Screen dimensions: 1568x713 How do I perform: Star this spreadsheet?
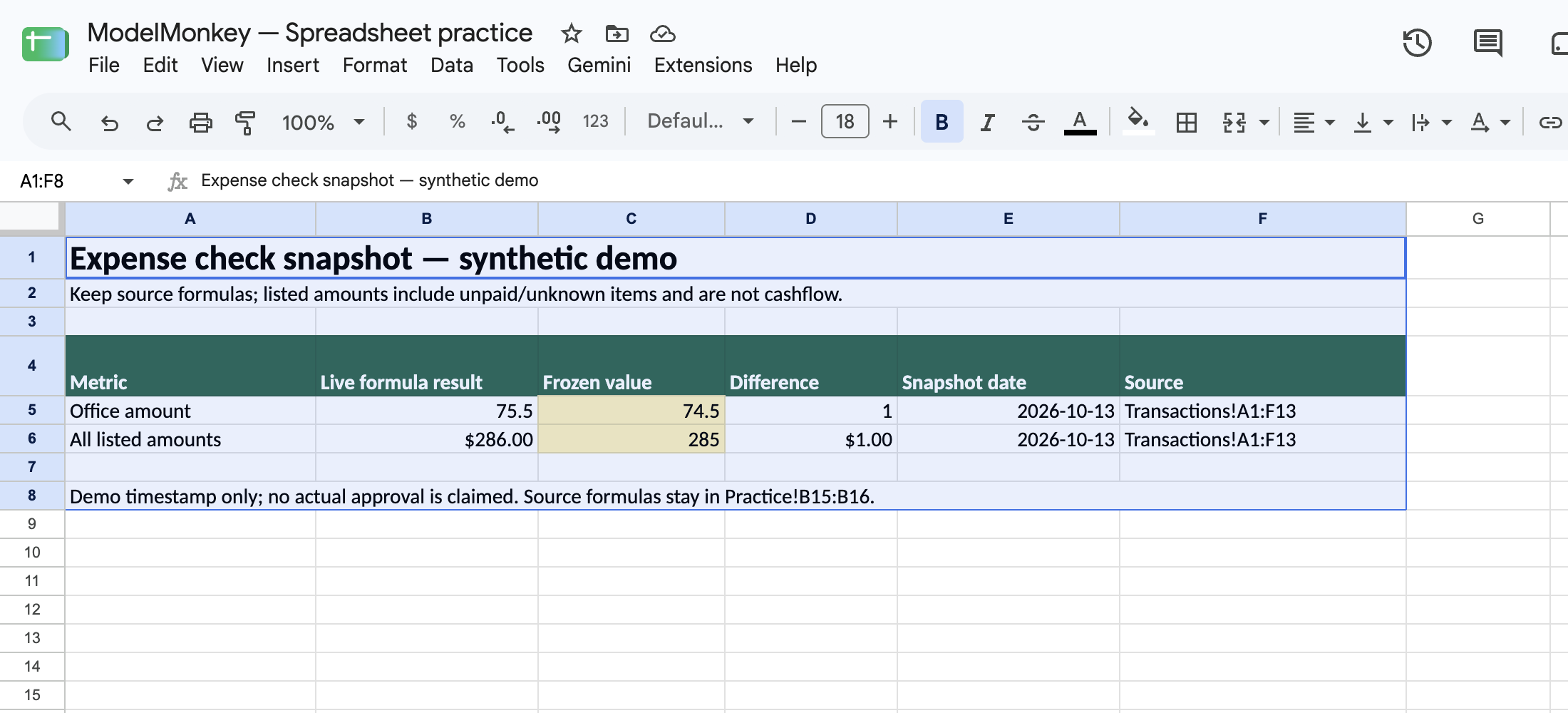click(571, 34)
